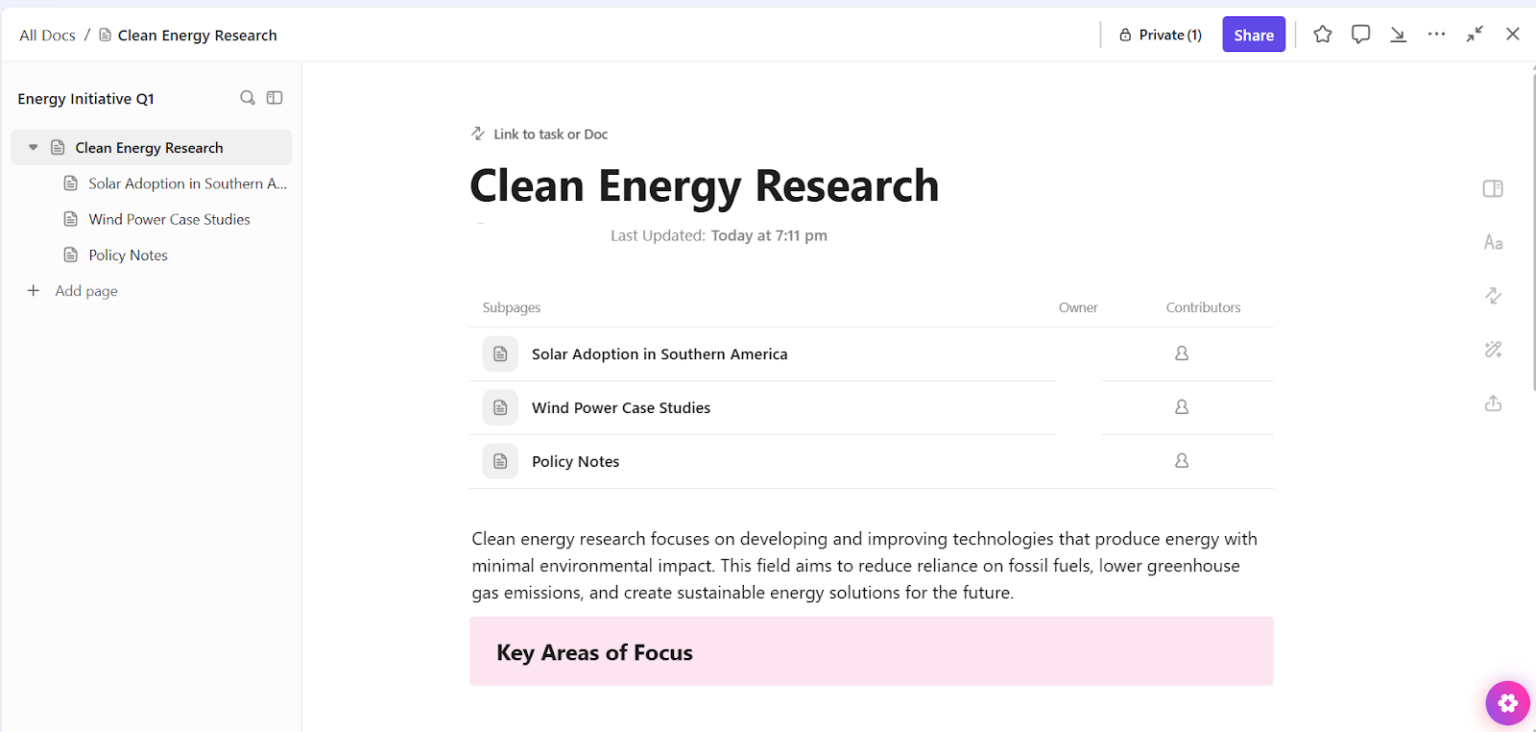Image resolution: width=1536 pixels, height=732 pixels.
Task: Click the pink settings gear in bottom corner
Action: (1508, 703)
